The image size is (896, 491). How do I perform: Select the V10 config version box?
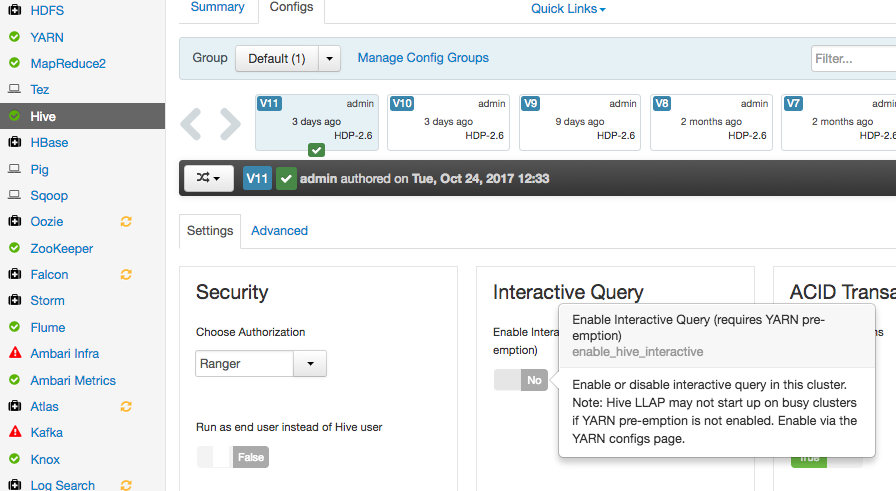[x=448, y=122]
